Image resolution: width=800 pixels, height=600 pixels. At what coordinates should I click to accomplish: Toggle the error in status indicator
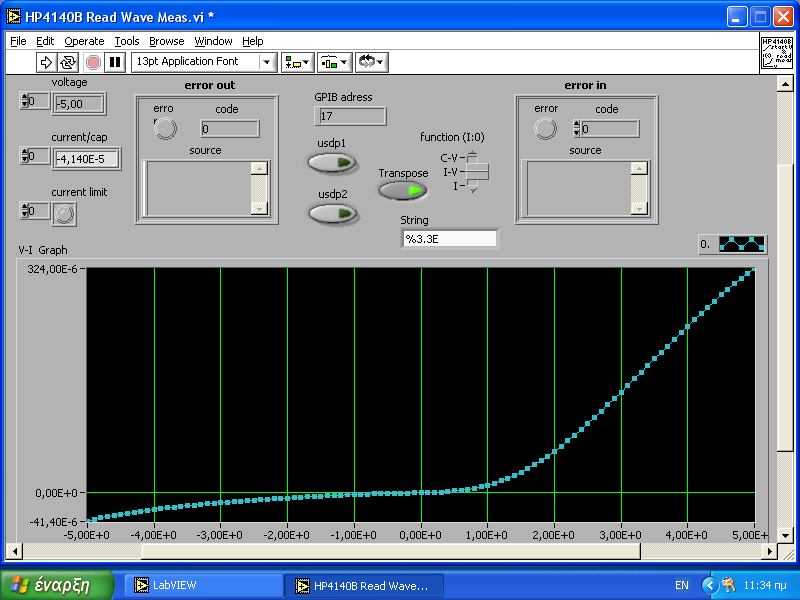tap(545, 129)
